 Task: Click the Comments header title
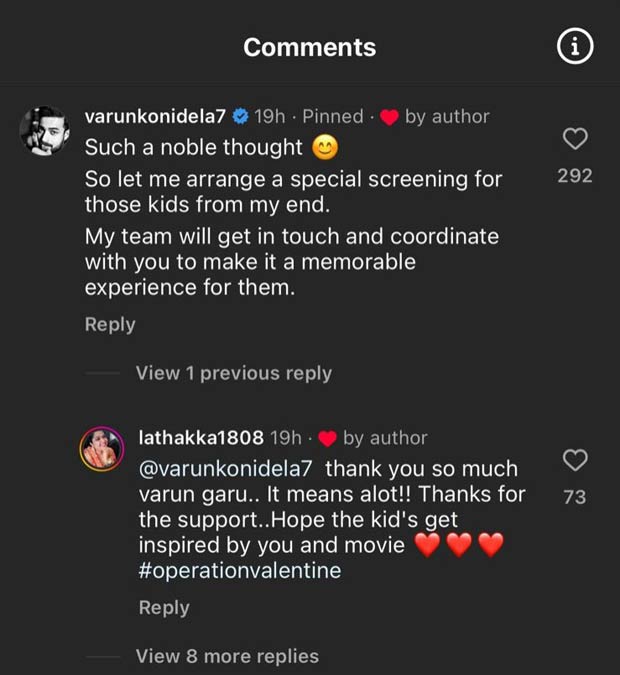pyautogui.click(x=310, y=47)
